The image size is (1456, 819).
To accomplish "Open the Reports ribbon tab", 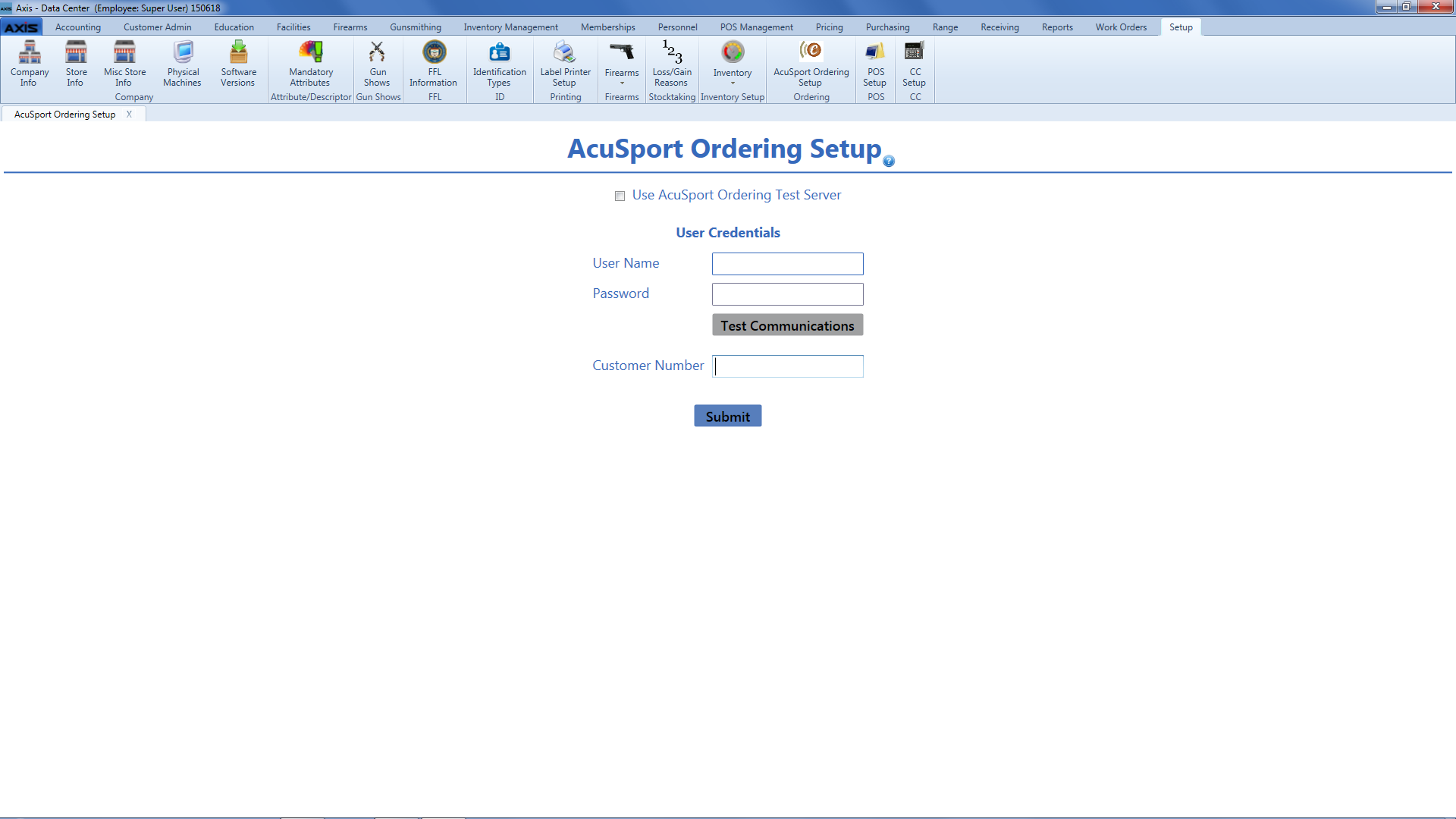I will pyautogui.click(x=1057, y=27).
